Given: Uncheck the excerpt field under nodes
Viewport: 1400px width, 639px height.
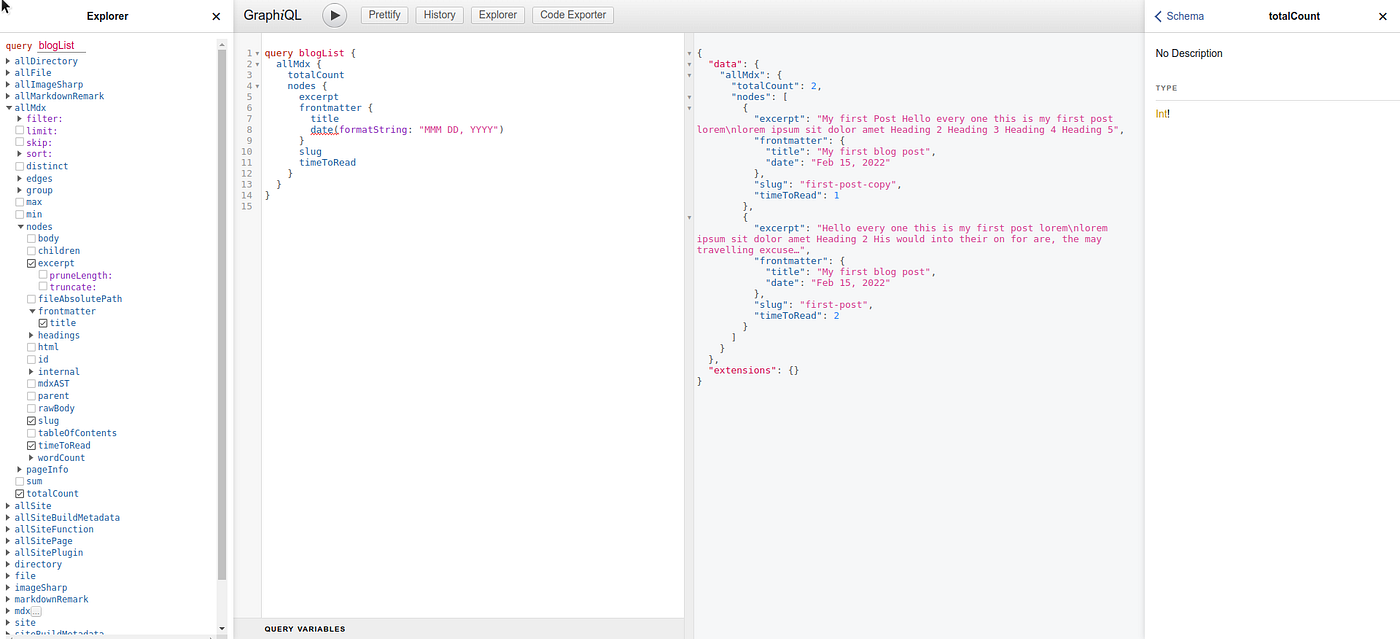Looking at the screenshot, I should point(33,262).
